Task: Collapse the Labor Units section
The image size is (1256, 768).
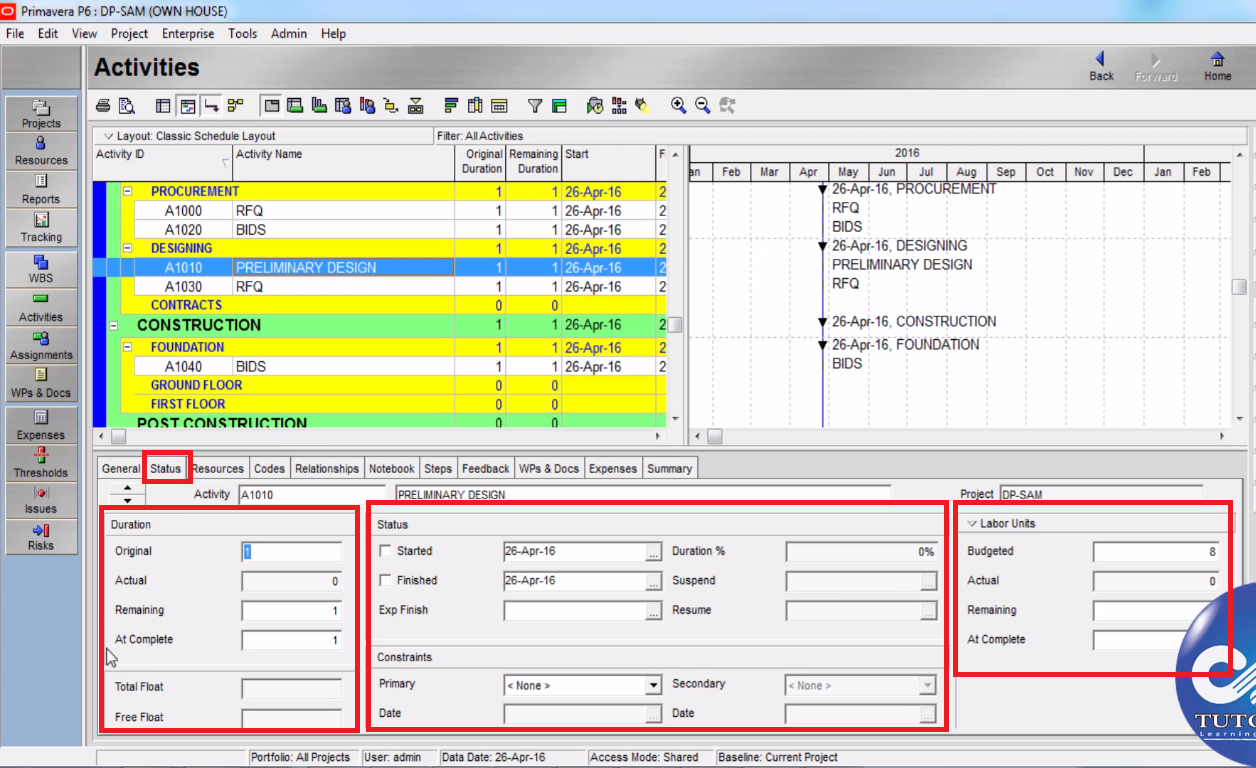Action: (x=969, y=521)
